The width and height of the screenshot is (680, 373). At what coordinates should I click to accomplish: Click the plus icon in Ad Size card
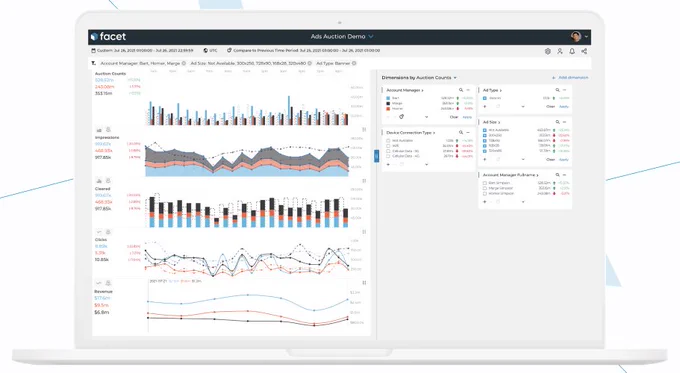coord(485,160)
